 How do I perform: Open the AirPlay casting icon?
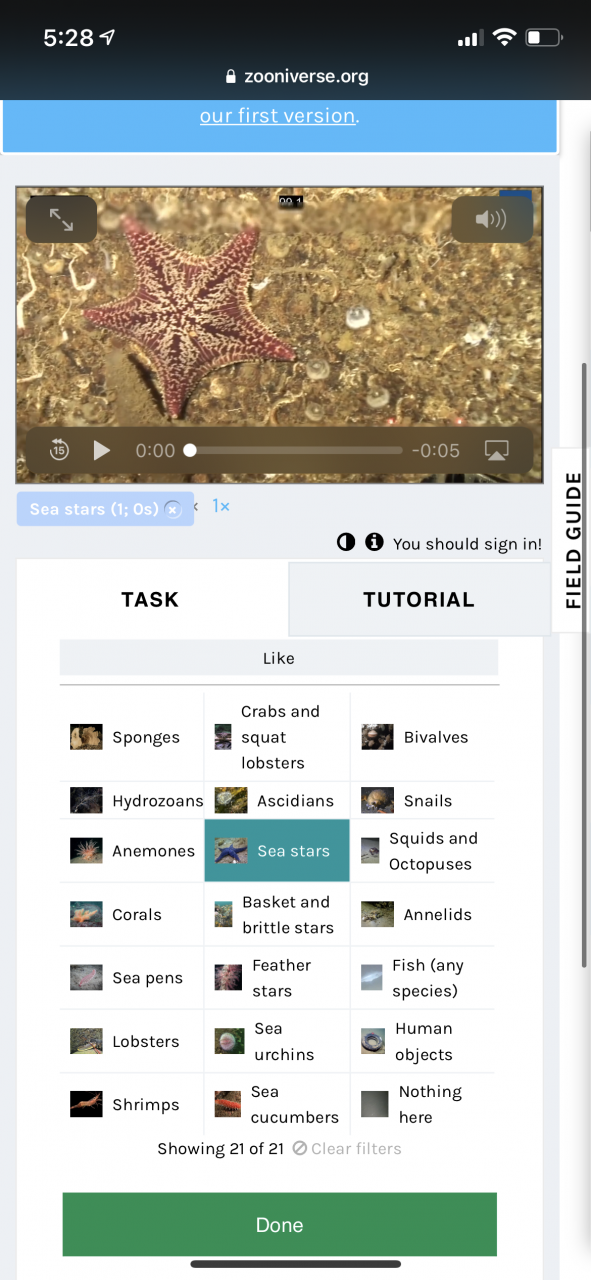(x=496, y=450)
